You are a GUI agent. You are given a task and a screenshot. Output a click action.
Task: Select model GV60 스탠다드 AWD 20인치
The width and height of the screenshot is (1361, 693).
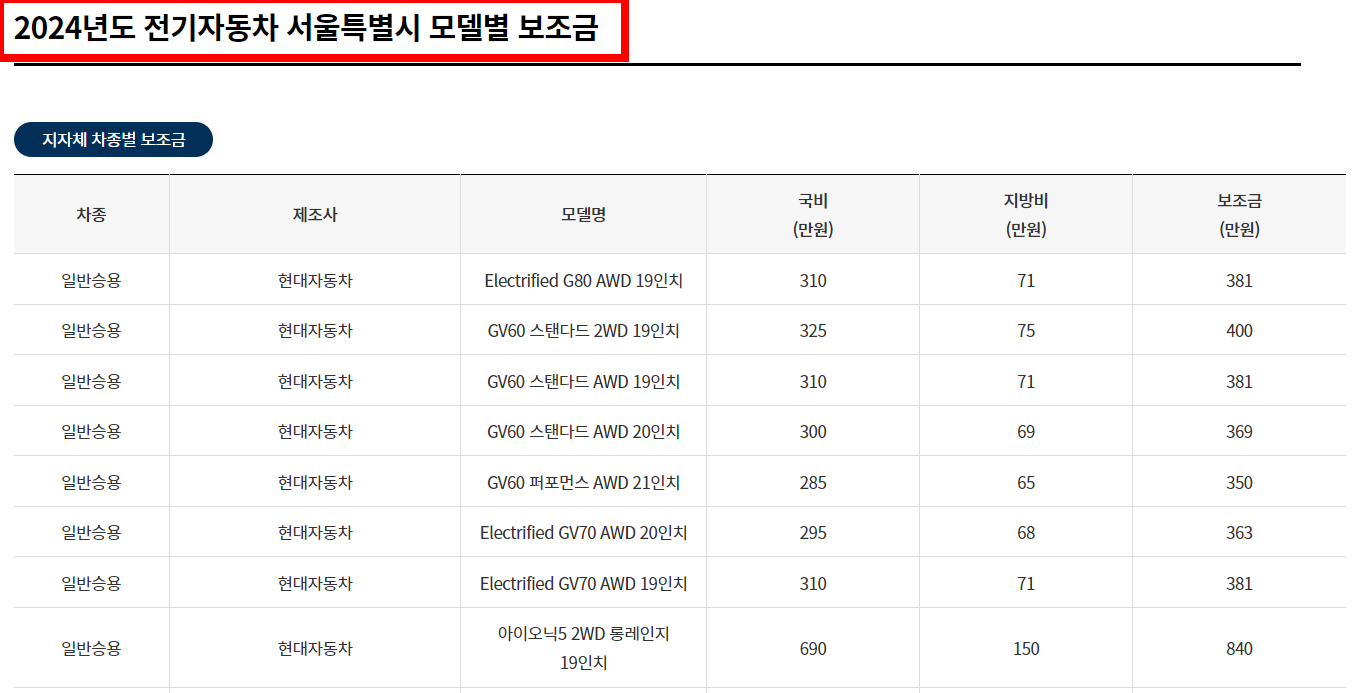[x=583, y=432]
